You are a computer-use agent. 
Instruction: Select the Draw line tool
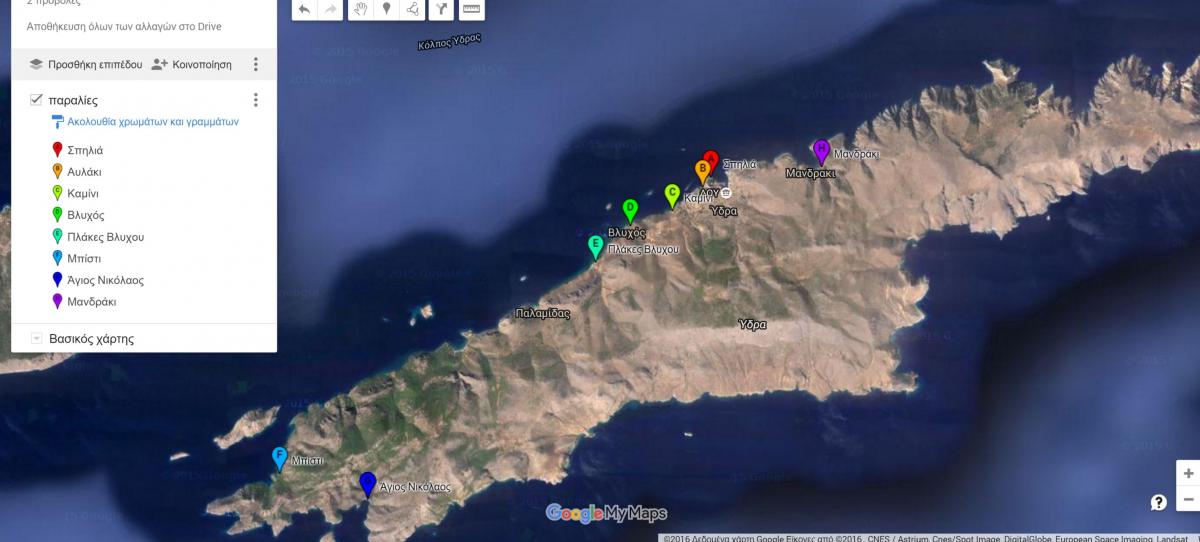pyautogui.click(x=413, y=9)
